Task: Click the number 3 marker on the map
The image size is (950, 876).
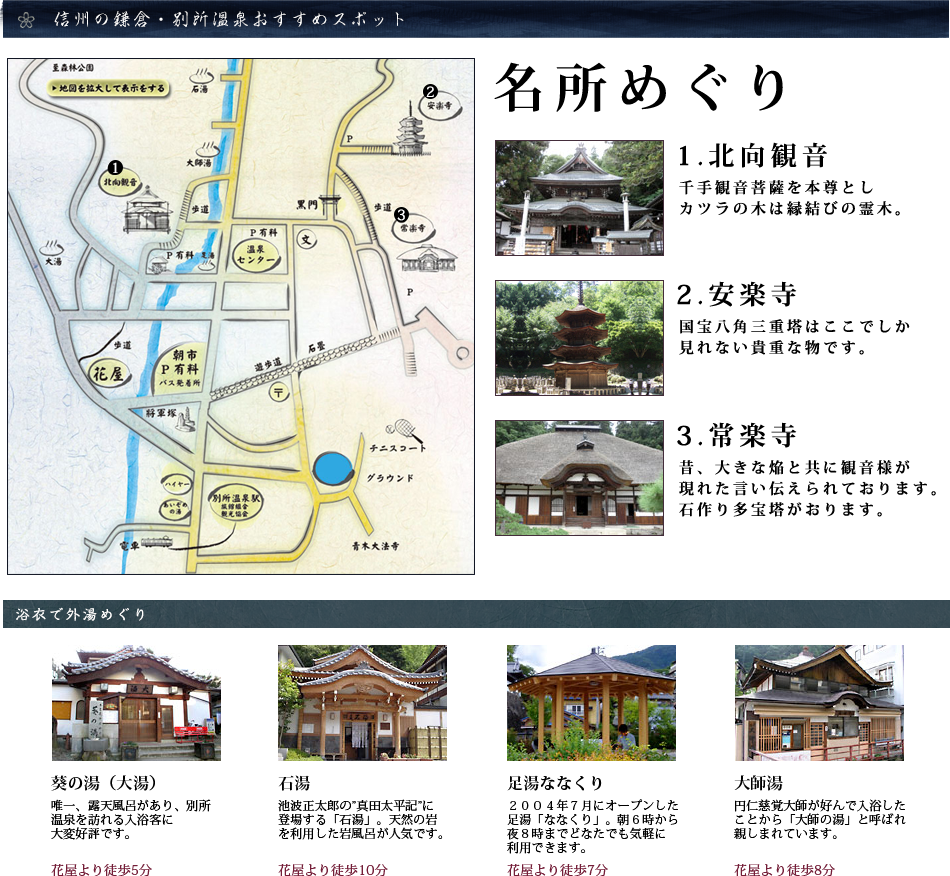Action: coord(401,215)
